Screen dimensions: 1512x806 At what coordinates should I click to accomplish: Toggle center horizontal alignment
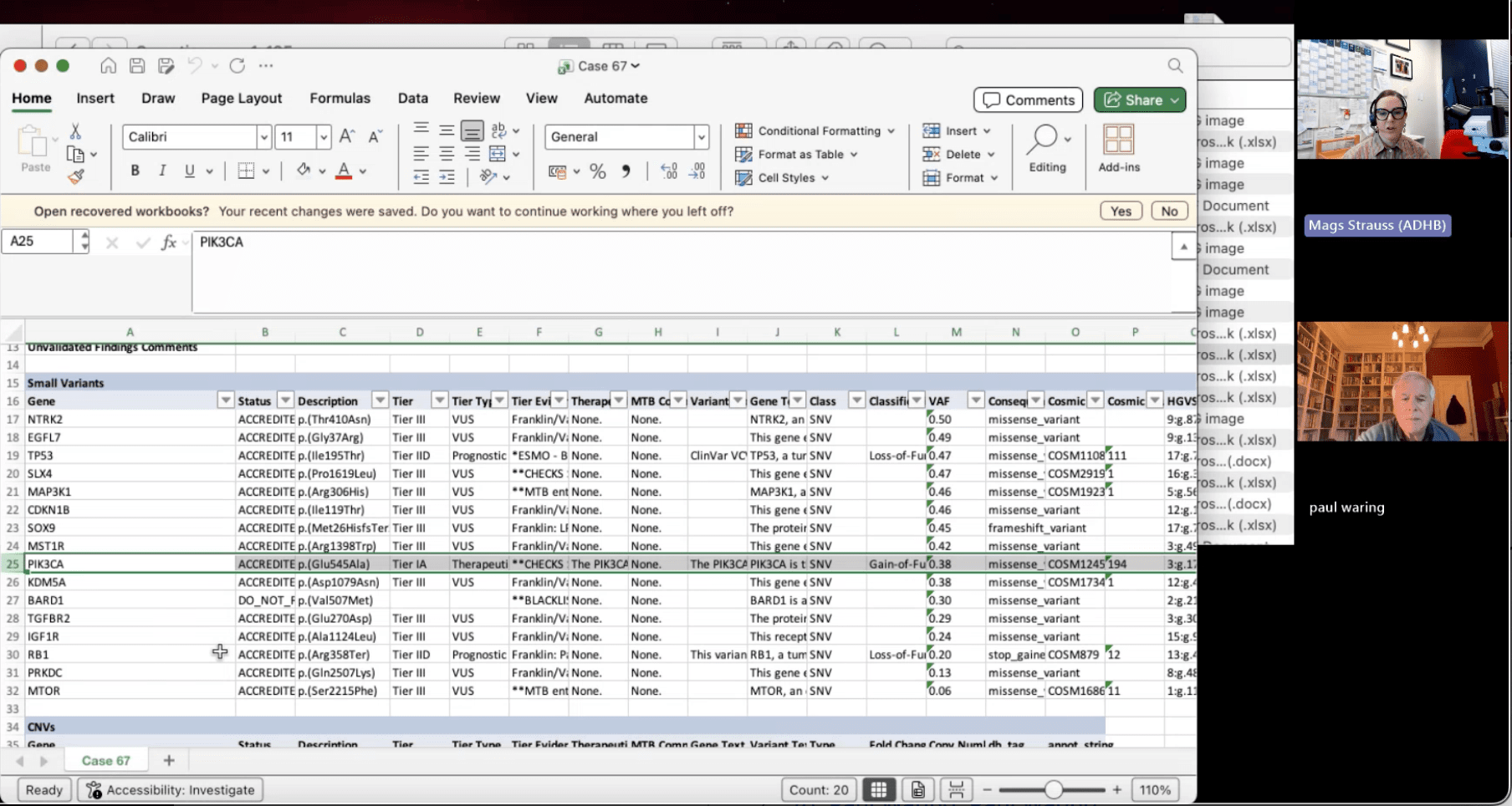click(x=447, y=154)
